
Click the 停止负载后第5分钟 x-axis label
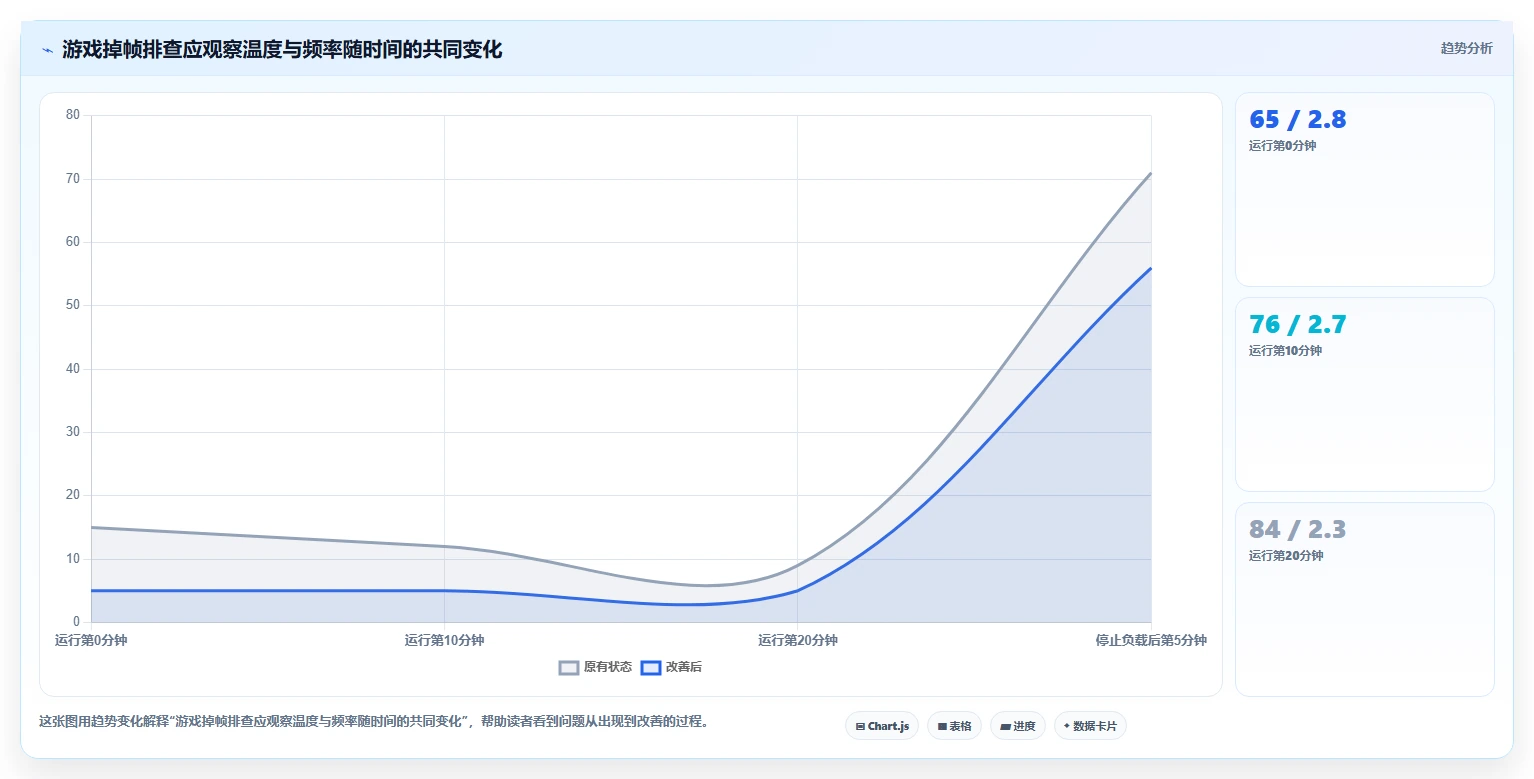point(1151,641)
